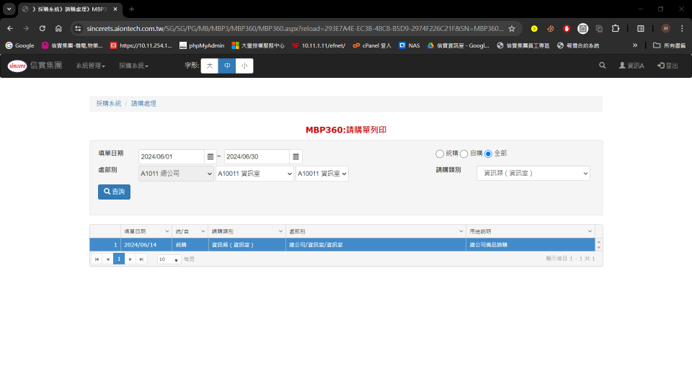This screenshot has height=371, width=692.
Task: Select the 統購 radio button
Action: point(440,154)
